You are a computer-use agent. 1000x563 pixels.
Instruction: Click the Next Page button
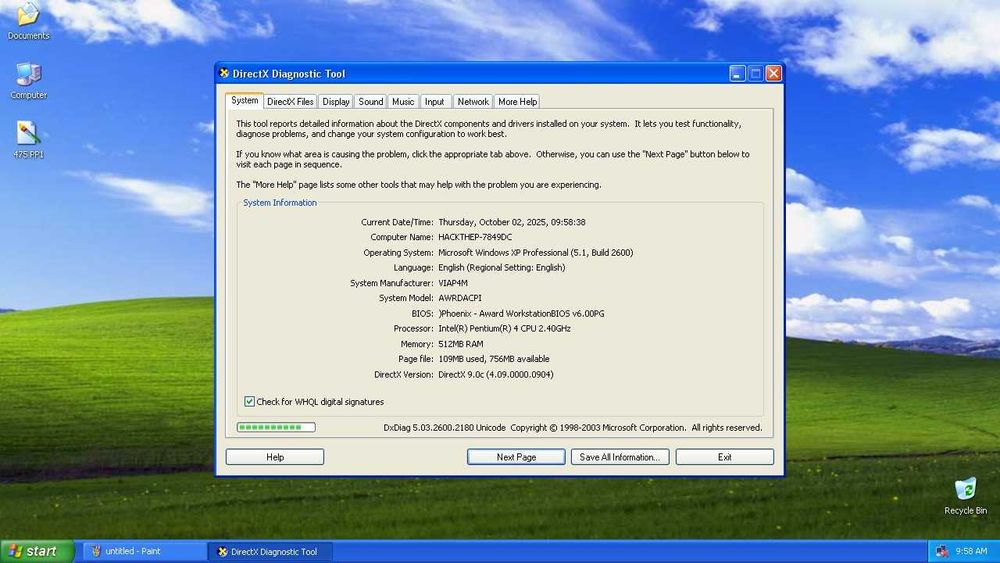[x=516, y=457]
